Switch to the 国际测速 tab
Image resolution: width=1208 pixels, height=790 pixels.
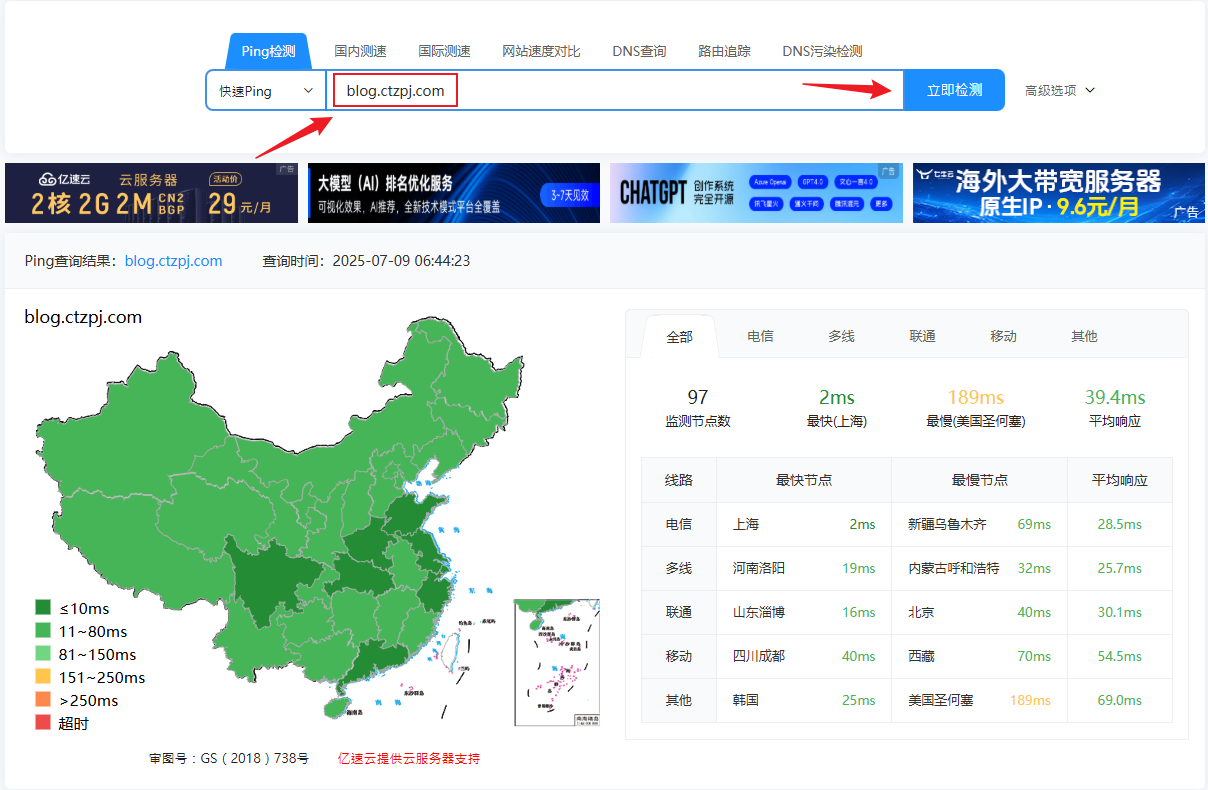click(x=444, y=51)
